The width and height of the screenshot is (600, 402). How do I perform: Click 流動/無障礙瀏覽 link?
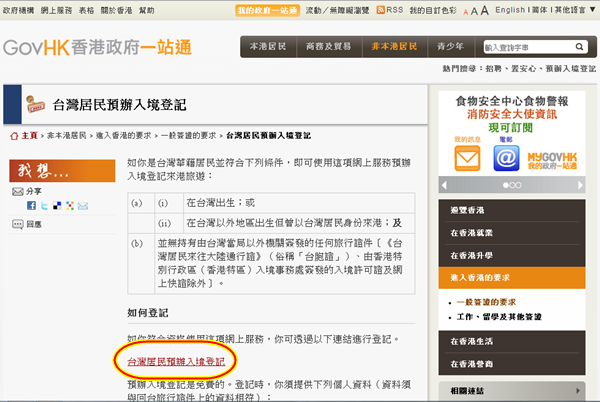(337, 10)
